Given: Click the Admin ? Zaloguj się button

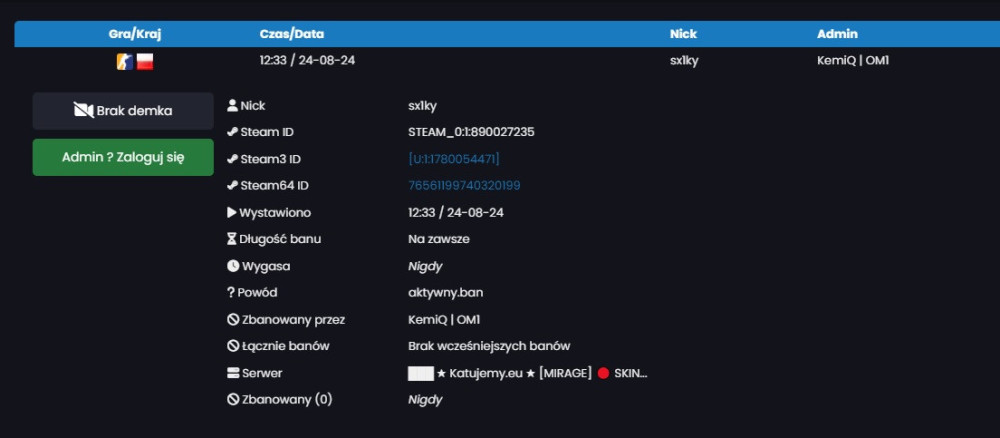Looking at the screenshot, I should coord(123,157).
